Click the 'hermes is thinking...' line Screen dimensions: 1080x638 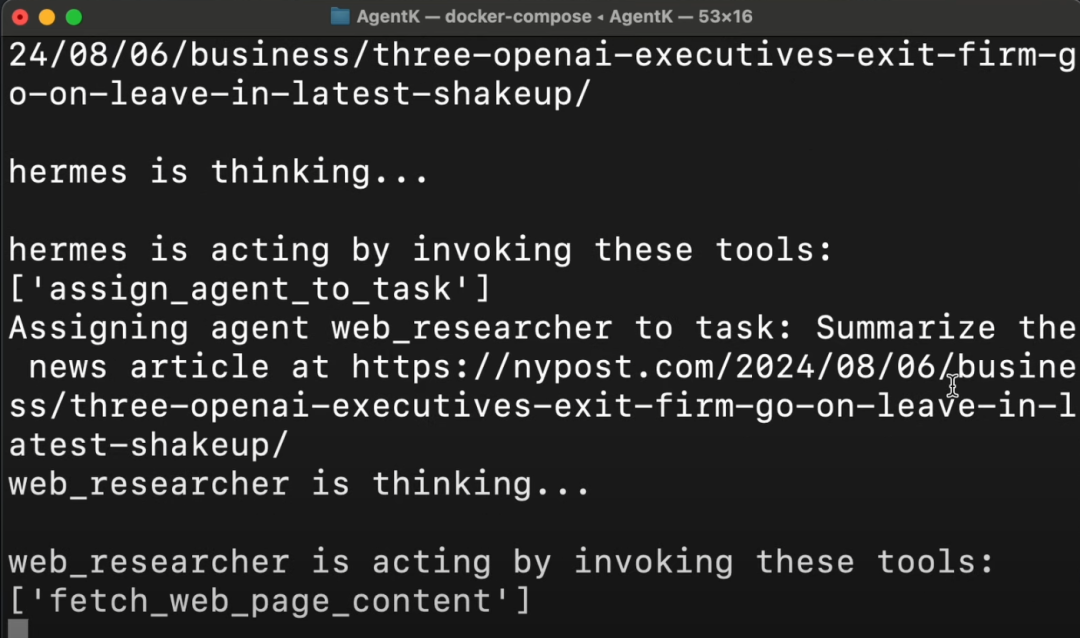(218, 172)
